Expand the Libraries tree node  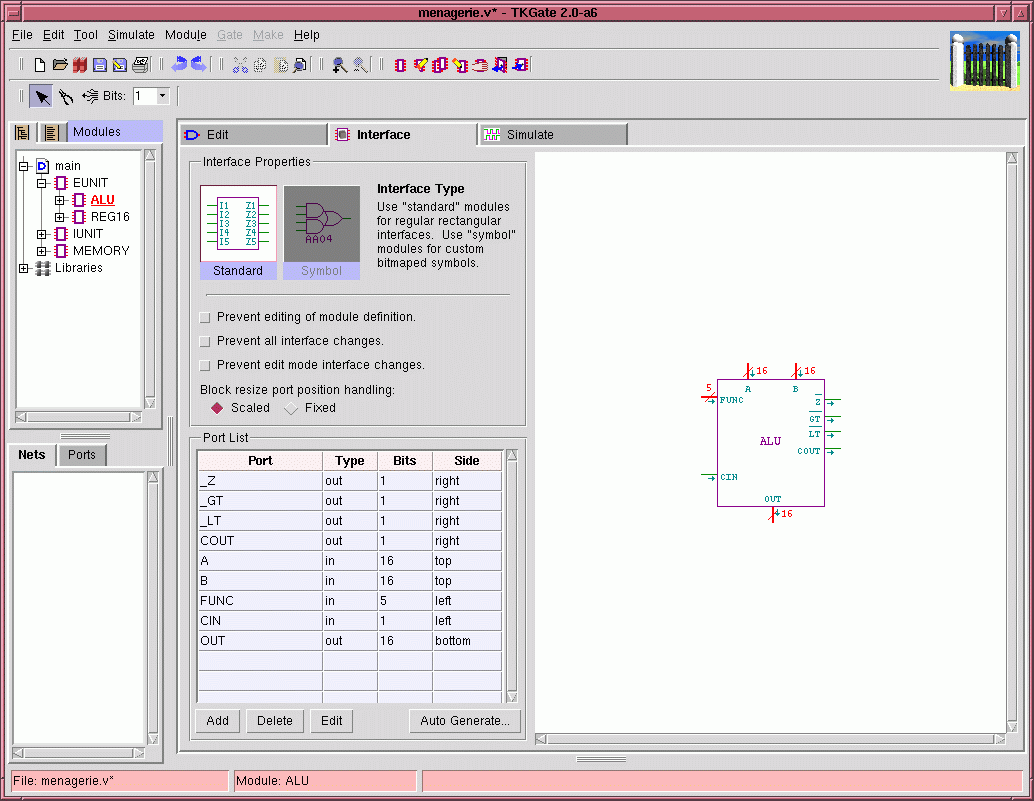coord(24,268)
